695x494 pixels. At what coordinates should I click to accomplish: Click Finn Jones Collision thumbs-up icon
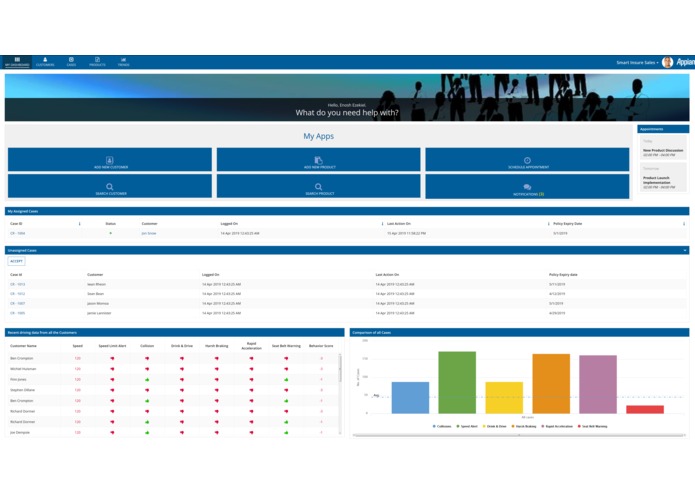[x=147, y=380]
